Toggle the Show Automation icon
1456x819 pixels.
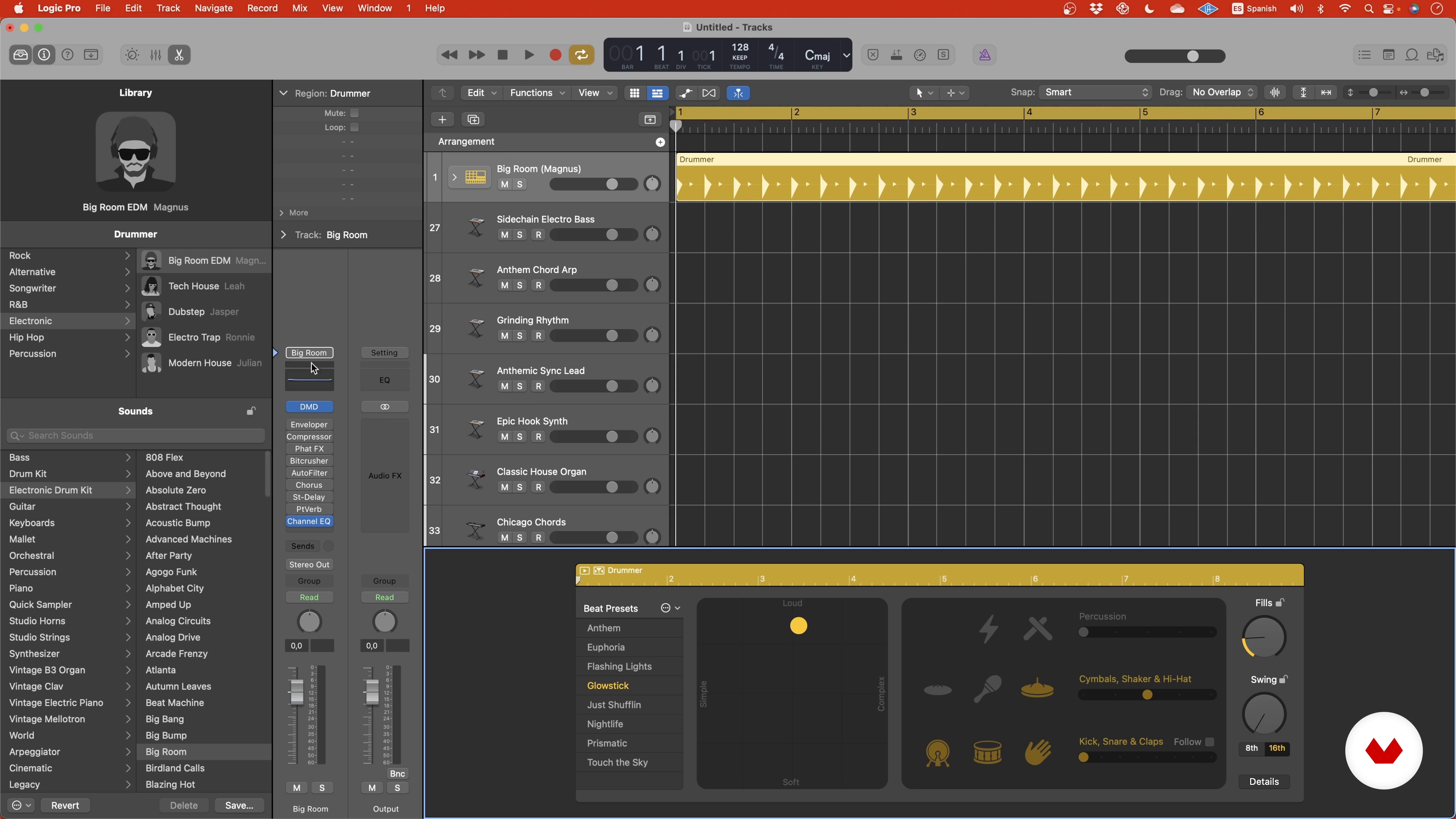686,93
